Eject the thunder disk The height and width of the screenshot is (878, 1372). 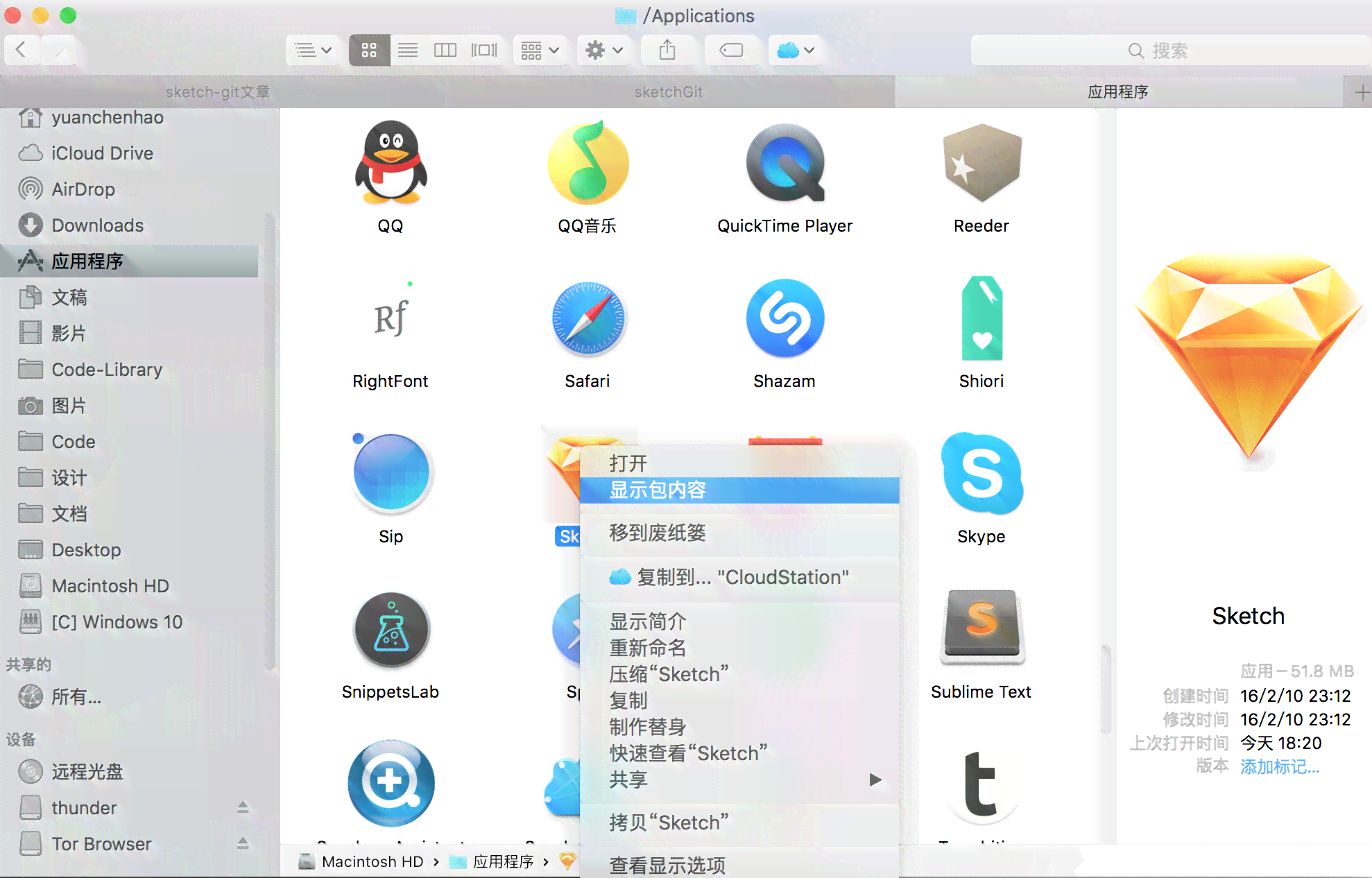tap(243, 807)
